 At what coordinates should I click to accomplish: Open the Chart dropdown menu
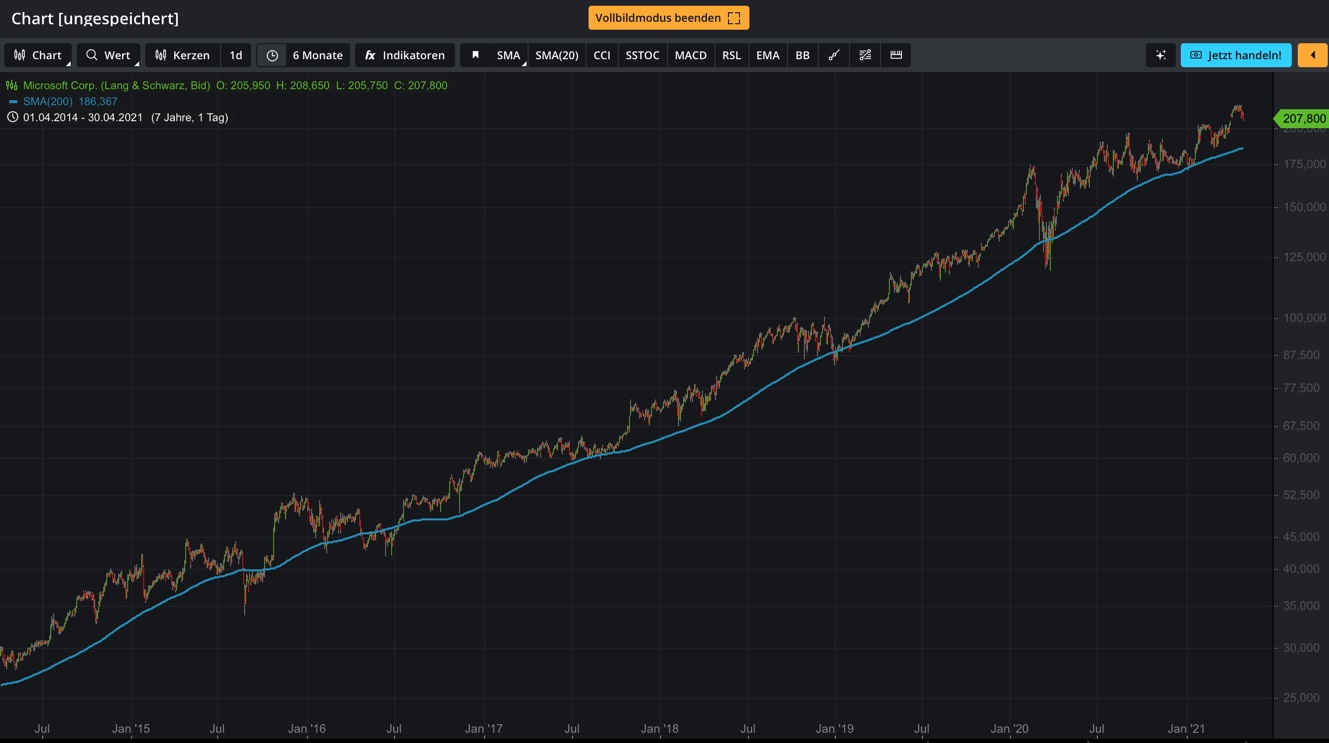click(x=37, y=55)
